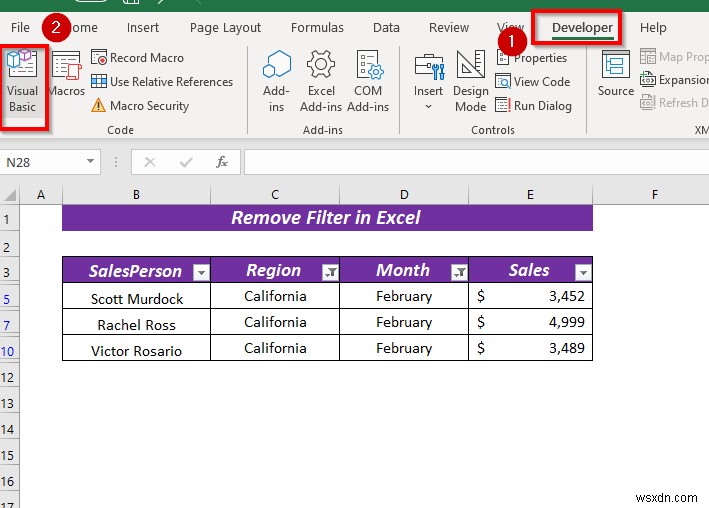The width and height of the screenshot is (709, 508).
Task: Select column A header
Action: click(41, 195)
